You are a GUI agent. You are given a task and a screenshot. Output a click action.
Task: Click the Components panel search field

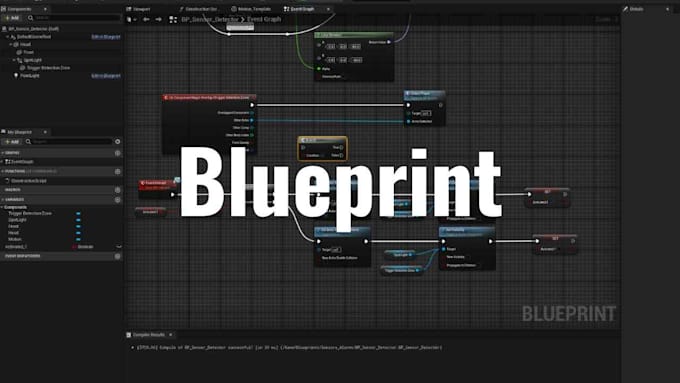pyautogui.click(x=74, y=18)
